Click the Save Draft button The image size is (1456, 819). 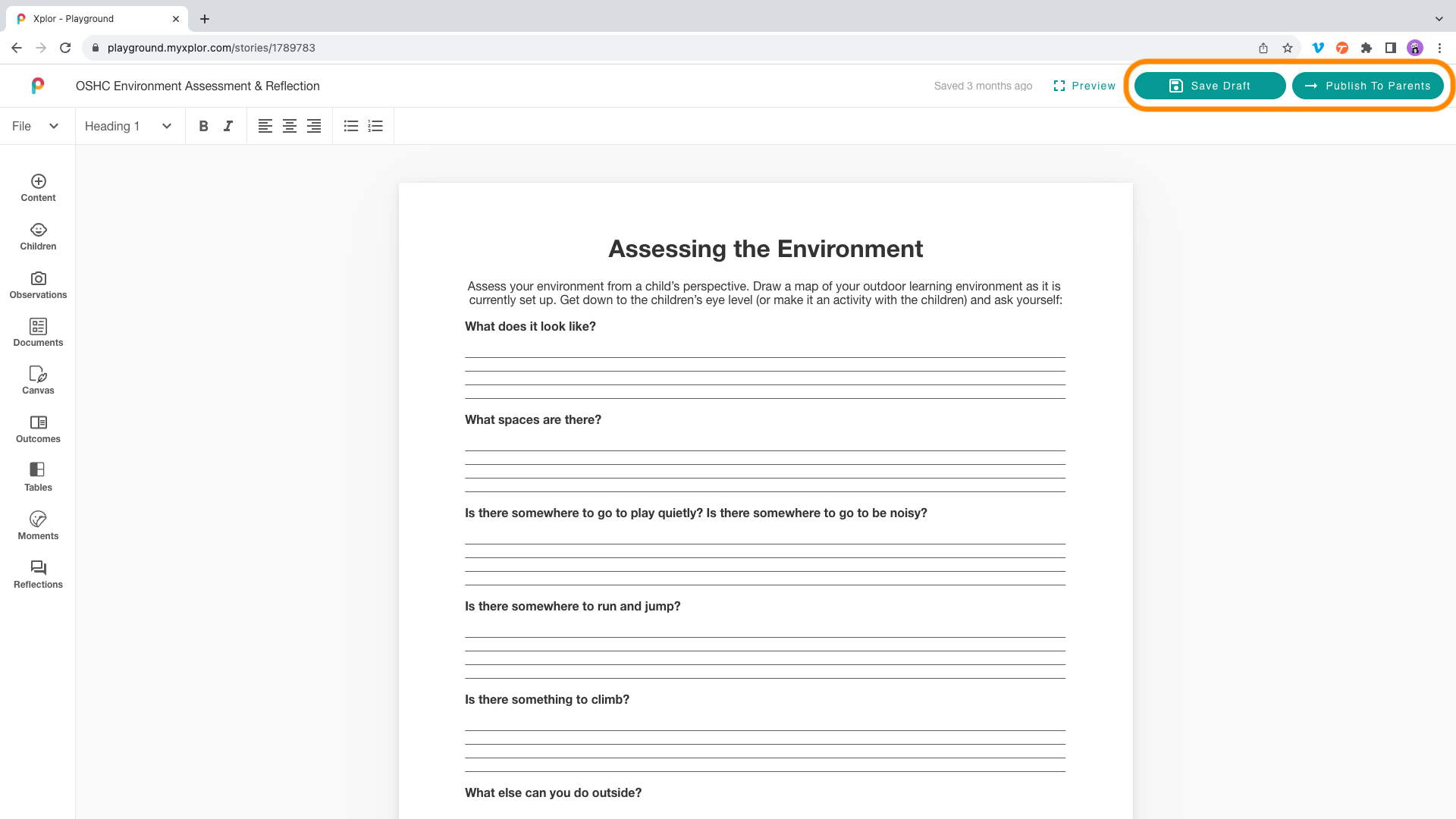[1209, 86]
